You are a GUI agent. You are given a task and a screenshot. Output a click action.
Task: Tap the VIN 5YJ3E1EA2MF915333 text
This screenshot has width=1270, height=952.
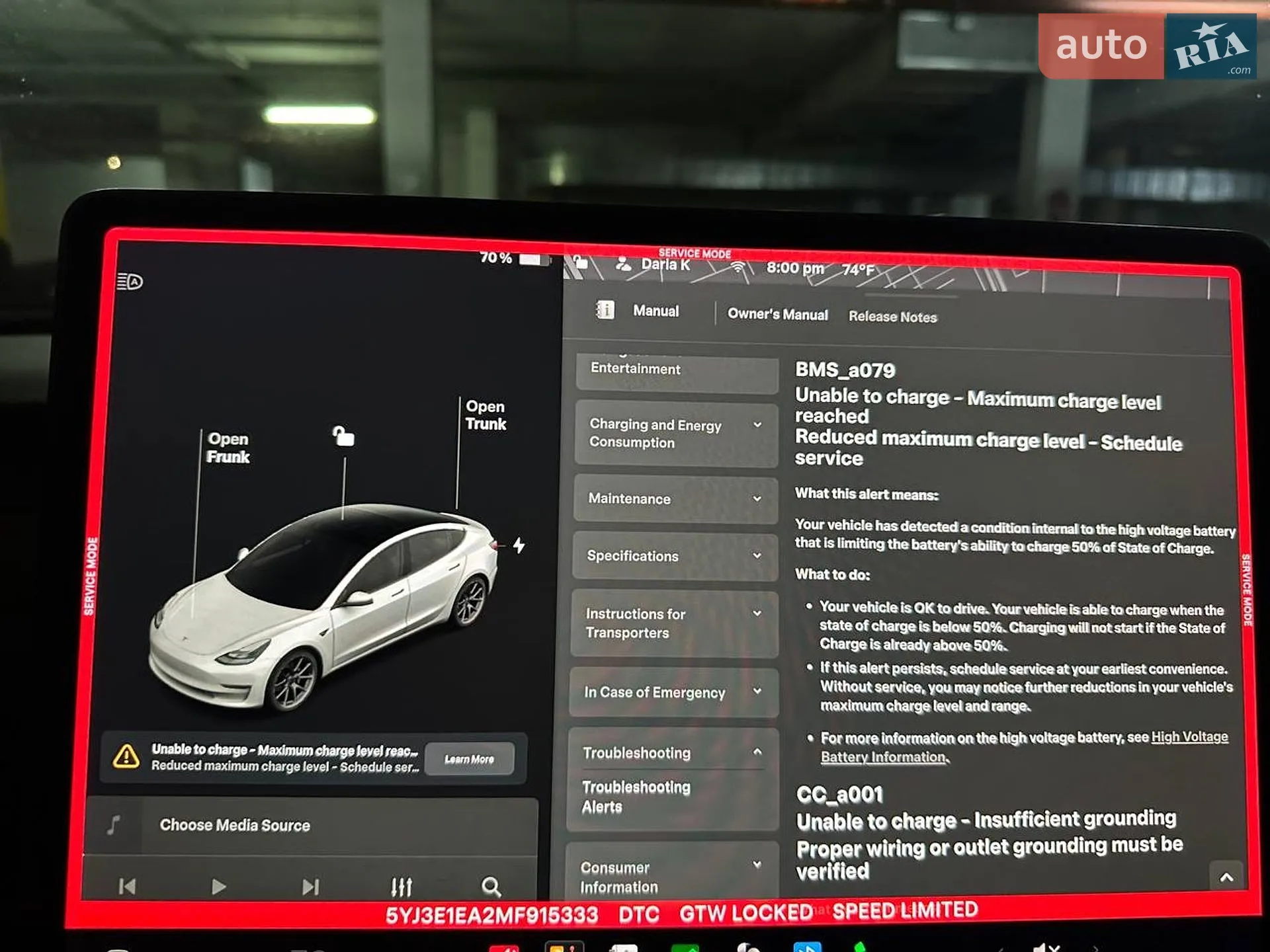coord(491,915)
